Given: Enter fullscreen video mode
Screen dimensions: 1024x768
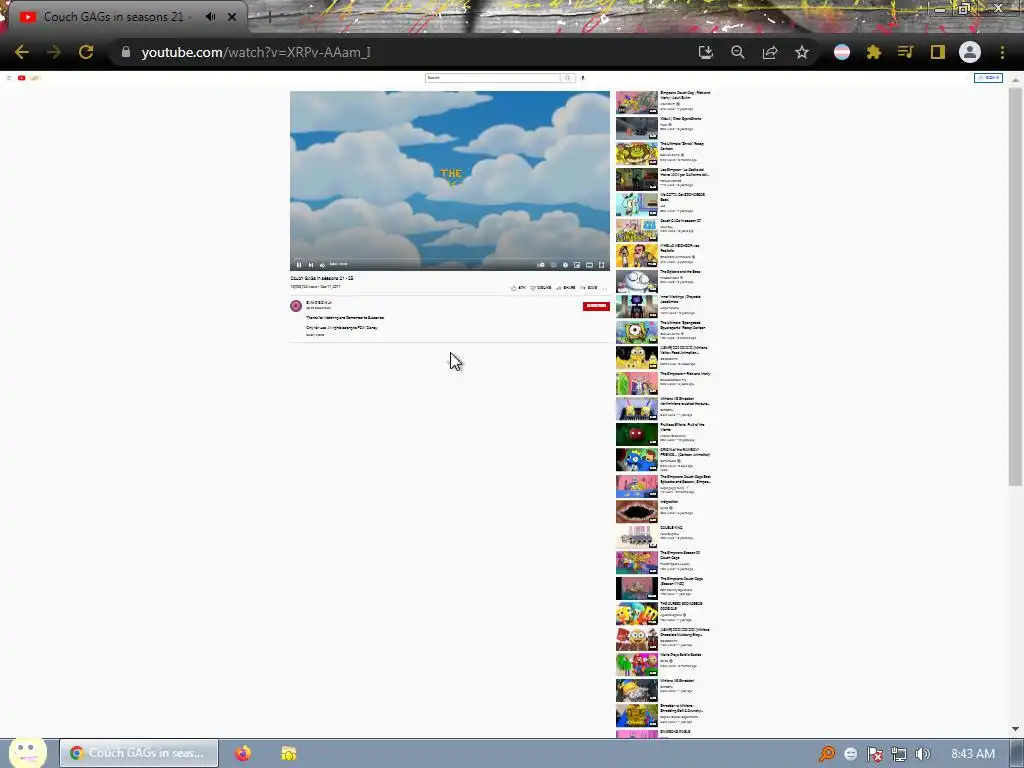Looking at the screenshot, I should [x=601, y=264].
